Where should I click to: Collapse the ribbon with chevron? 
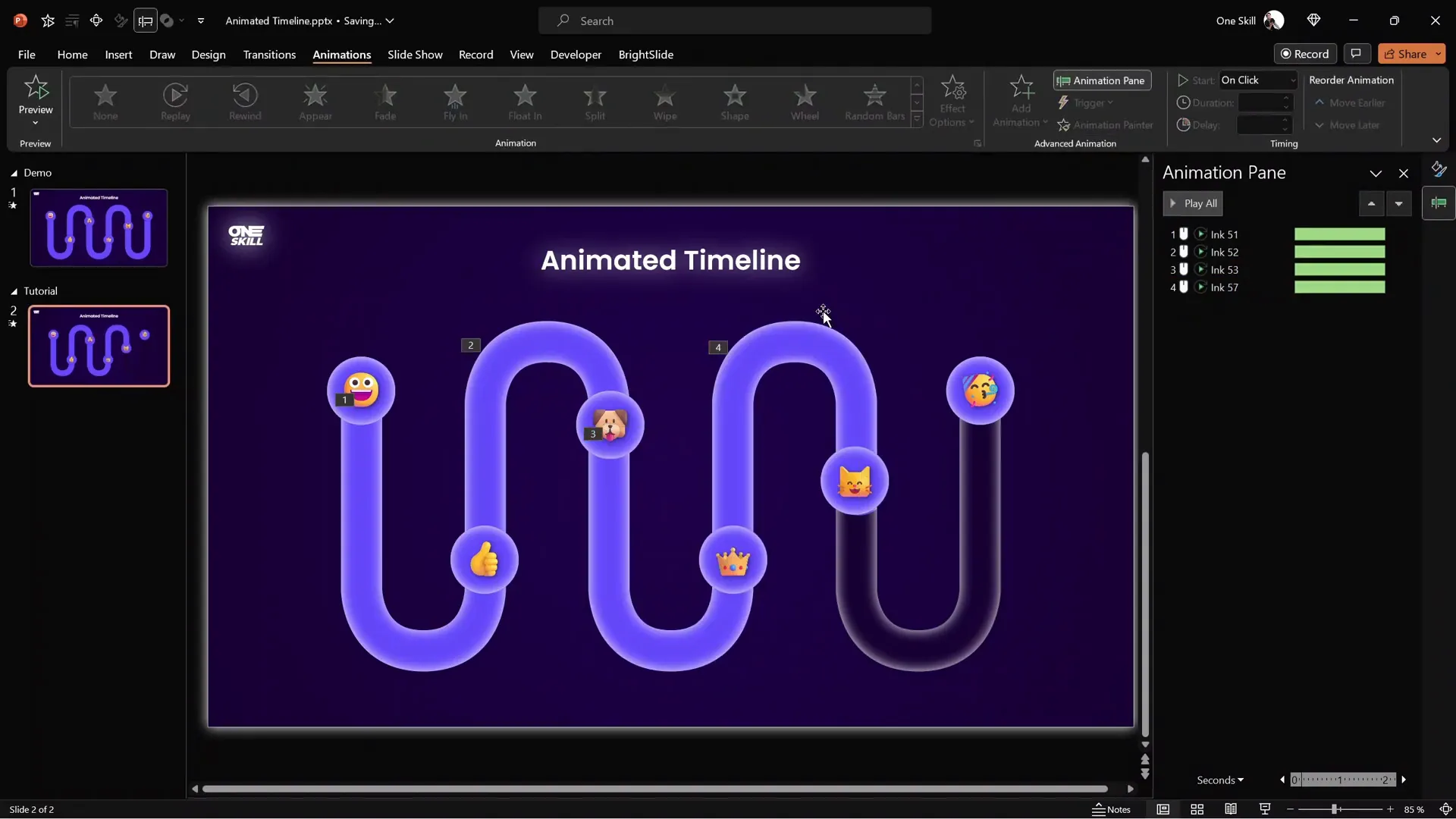pos(1436,140)
